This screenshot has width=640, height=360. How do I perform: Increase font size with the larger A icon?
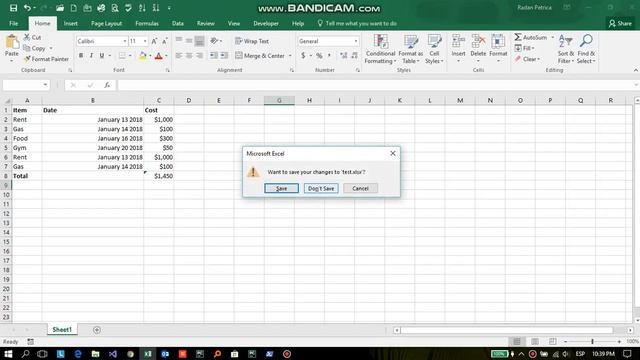(x=154, y=41)
